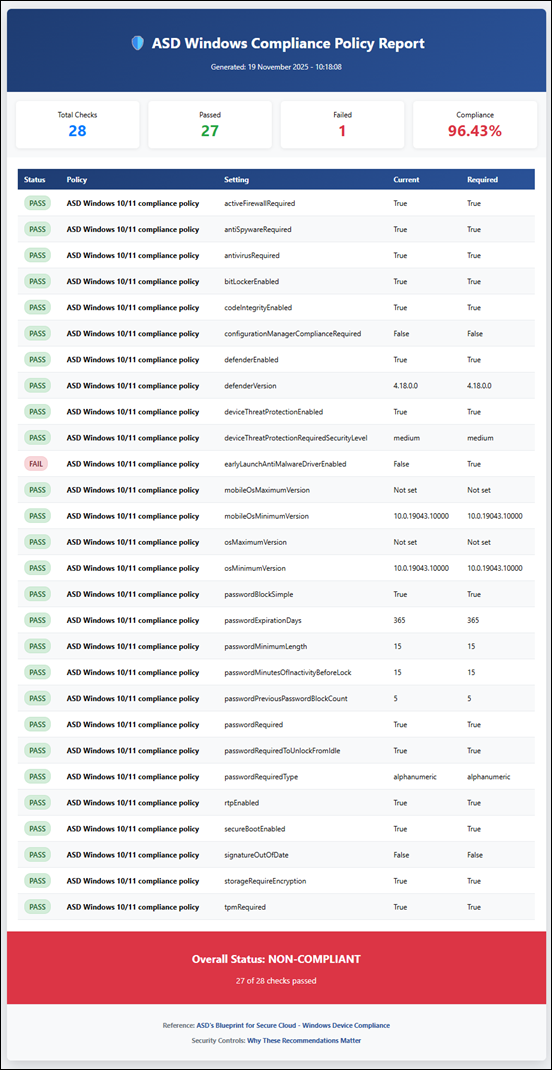552x1070 pixels.
Task: Click current value 365 for passwordExpirationDays
Action: [399, 620]
